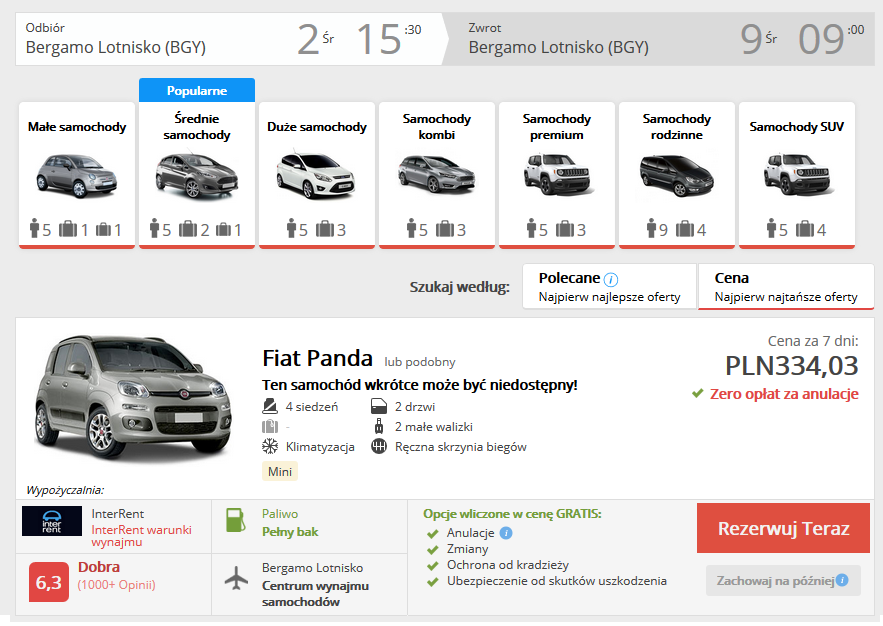883x626 pixels.
Task: Change the pickup time 15:30
Action: [x=389, y=39]
